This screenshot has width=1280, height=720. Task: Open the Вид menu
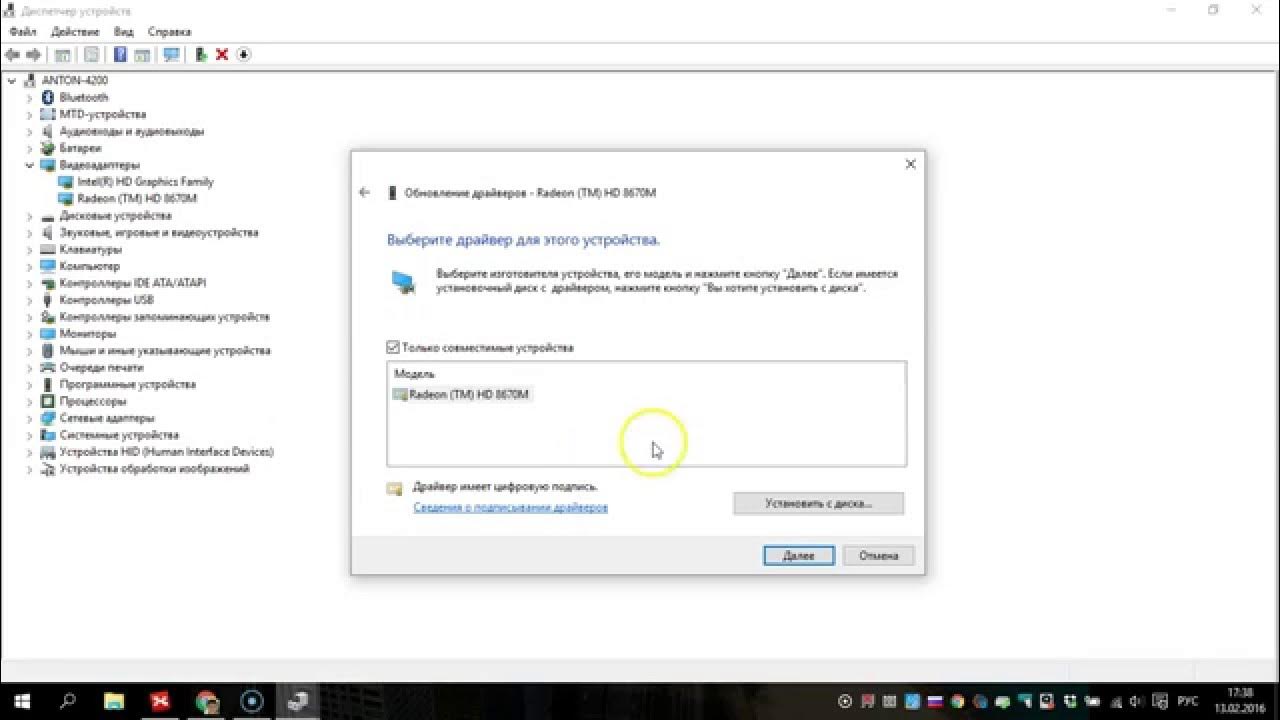click(x=124, y=32)
